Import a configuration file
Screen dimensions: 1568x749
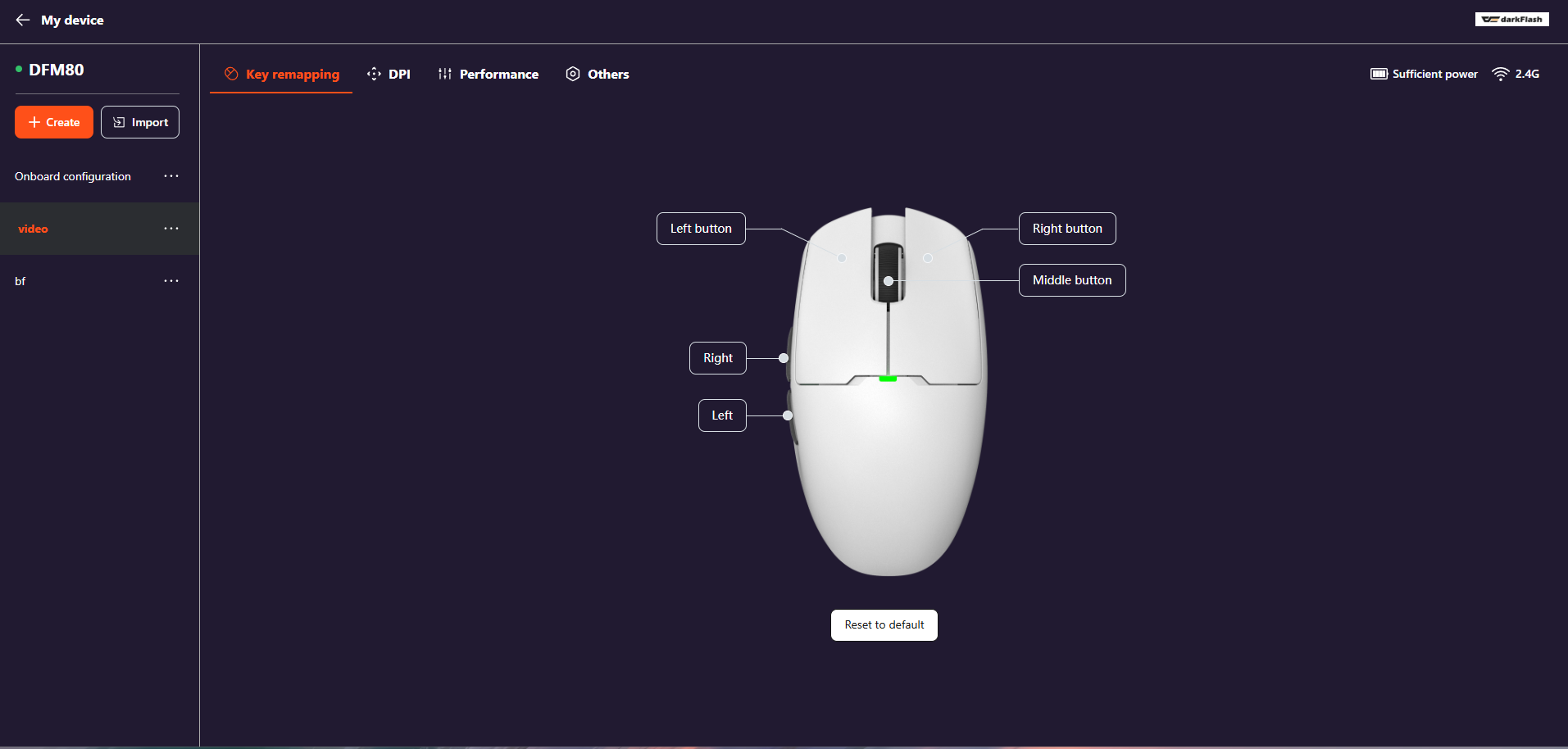pyautogui.click(x=140, y=122)
